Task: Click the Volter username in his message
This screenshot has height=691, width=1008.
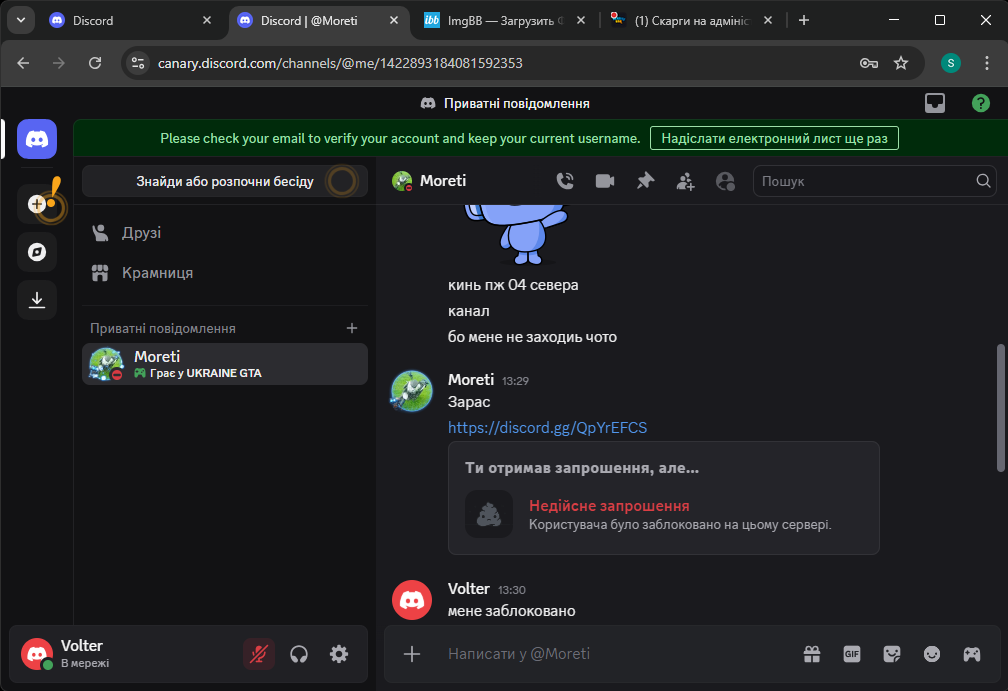Action: [469, 589]
